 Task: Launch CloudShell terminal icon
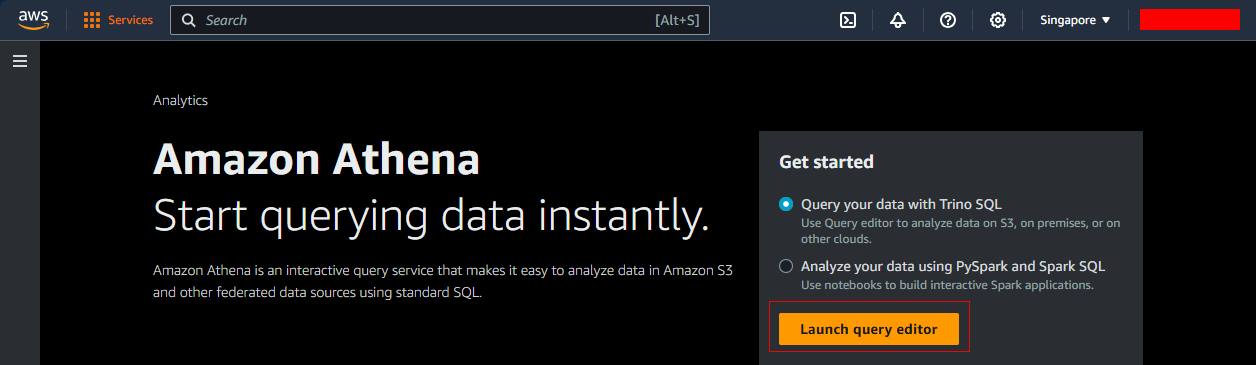[x=848, y=20]
